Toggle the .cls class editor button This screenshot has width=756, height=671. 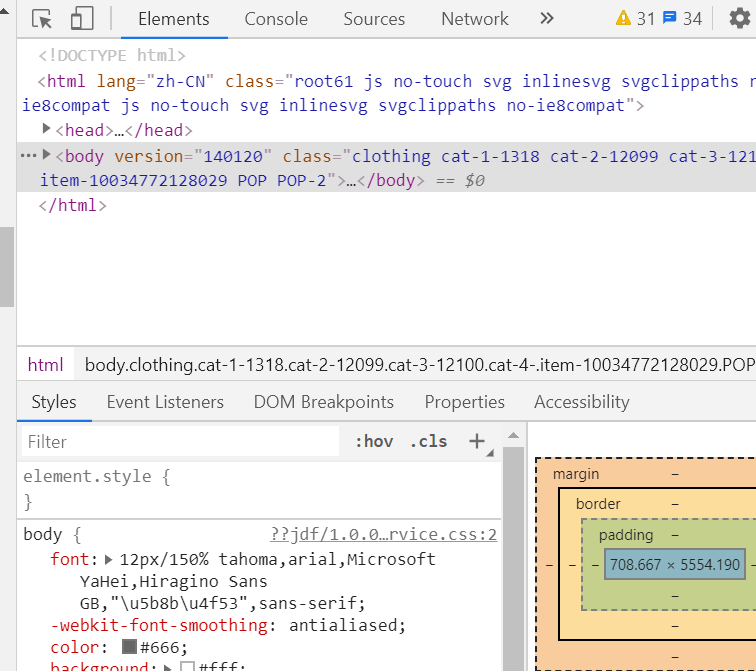pos(428,441)
